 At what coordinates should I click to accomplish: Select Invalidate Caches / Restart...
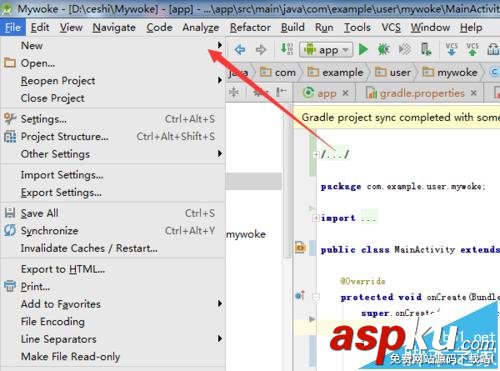[x=113, y=248]
